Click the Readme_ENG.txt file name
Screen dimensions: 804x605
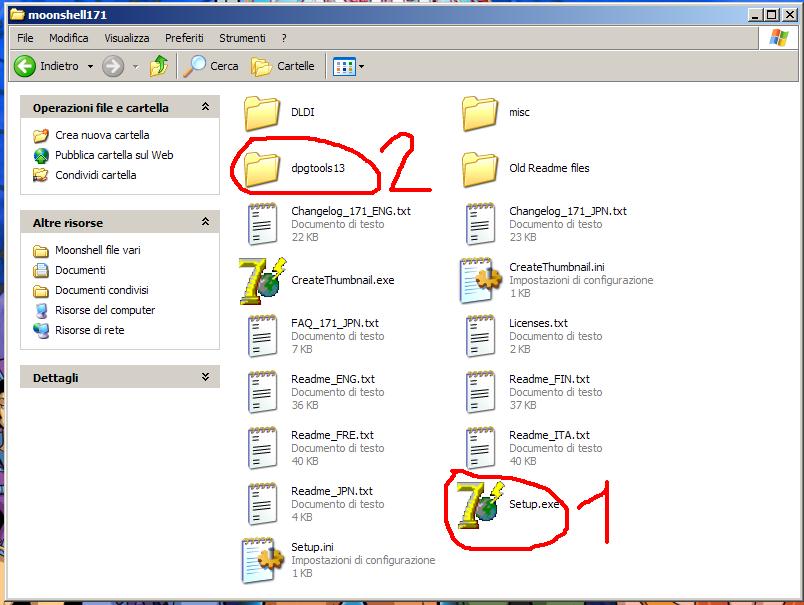[x=333, y=379]
